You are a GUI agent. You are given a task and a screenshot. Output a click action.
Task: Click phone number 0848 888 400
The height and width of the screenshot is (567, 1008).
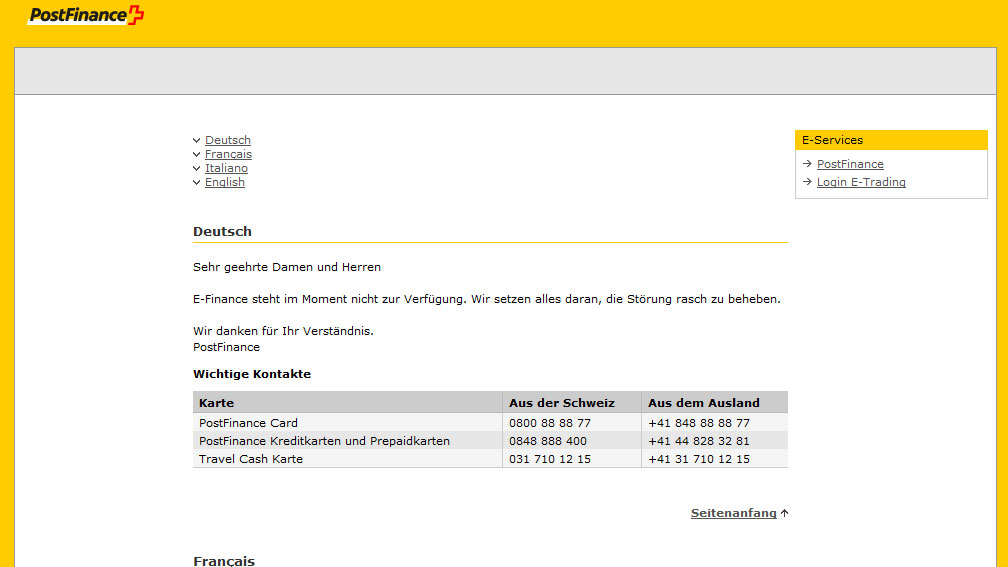coord(548,441)
